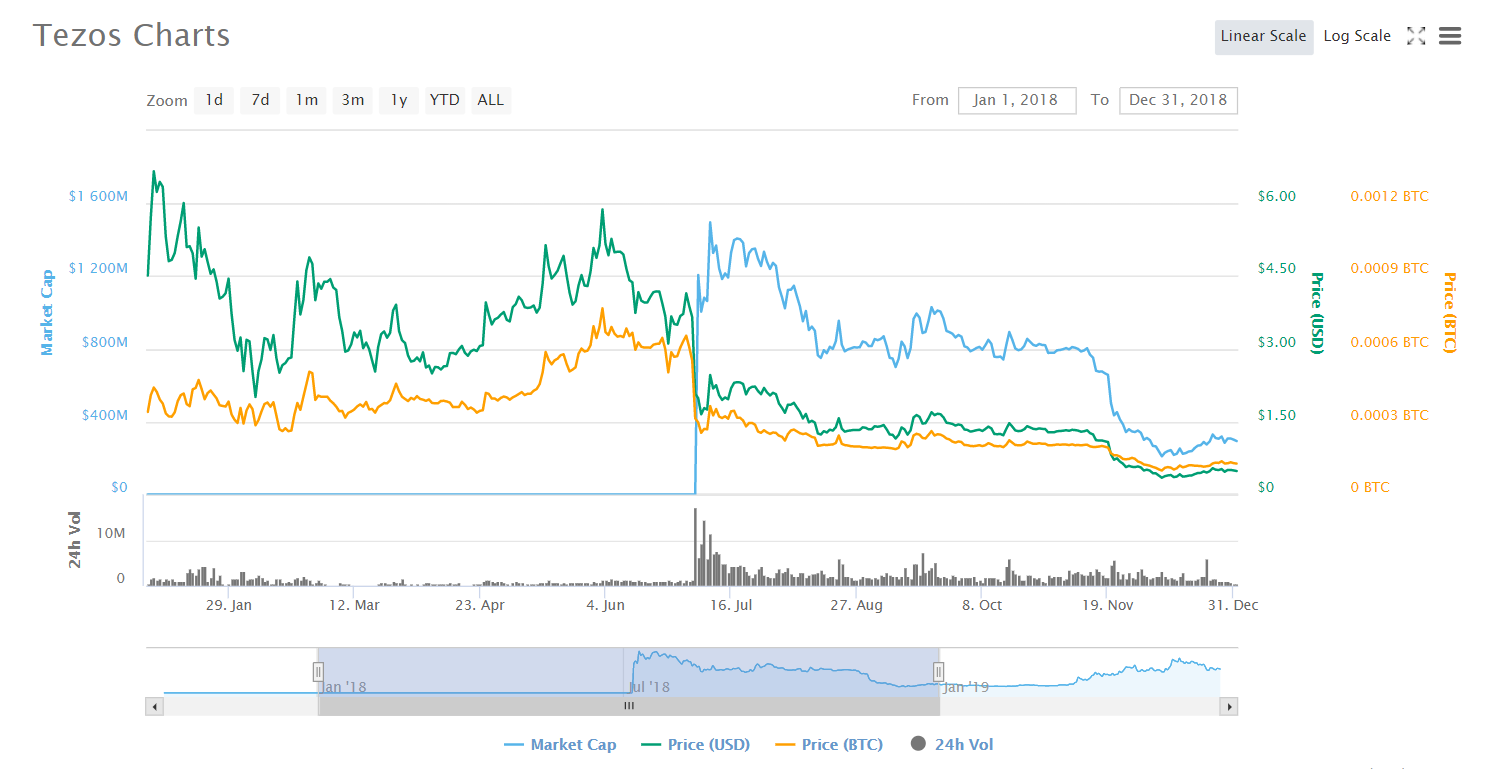The width and height of the screenshot is (1490, 769).
Task: Edit the From date field
Action: pyautogui.click(x=1017, y=100)
